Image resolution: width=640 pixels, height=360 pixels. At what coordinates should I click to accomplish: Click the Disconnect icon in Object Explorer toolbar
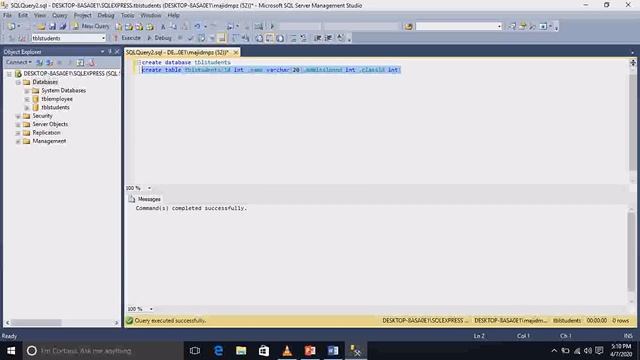click(49, 62)
